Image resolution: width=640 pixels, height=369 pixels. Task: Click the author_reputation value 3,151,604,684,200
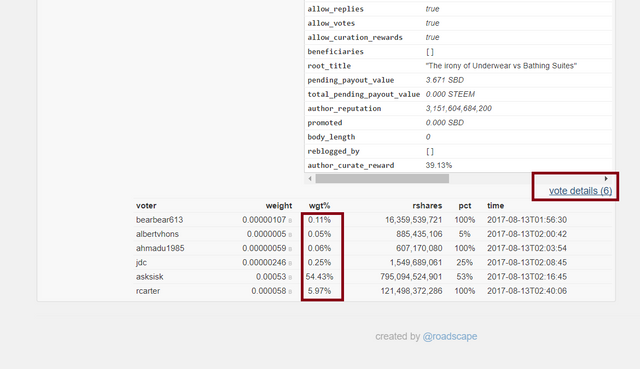[x=458, y=109]
